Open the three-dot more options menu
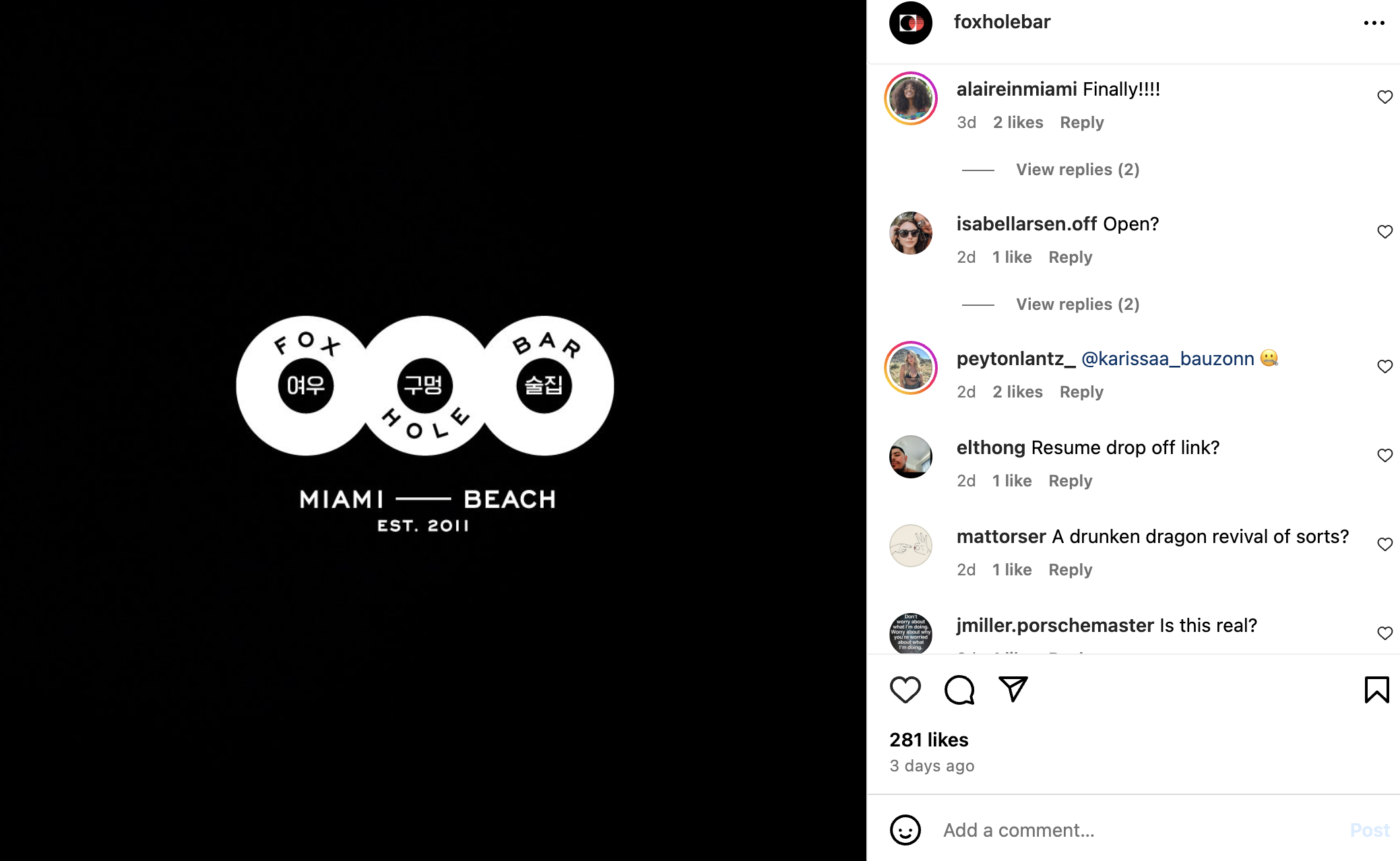The width and height of the screenshot is (1400, 861). (1374, 23)
